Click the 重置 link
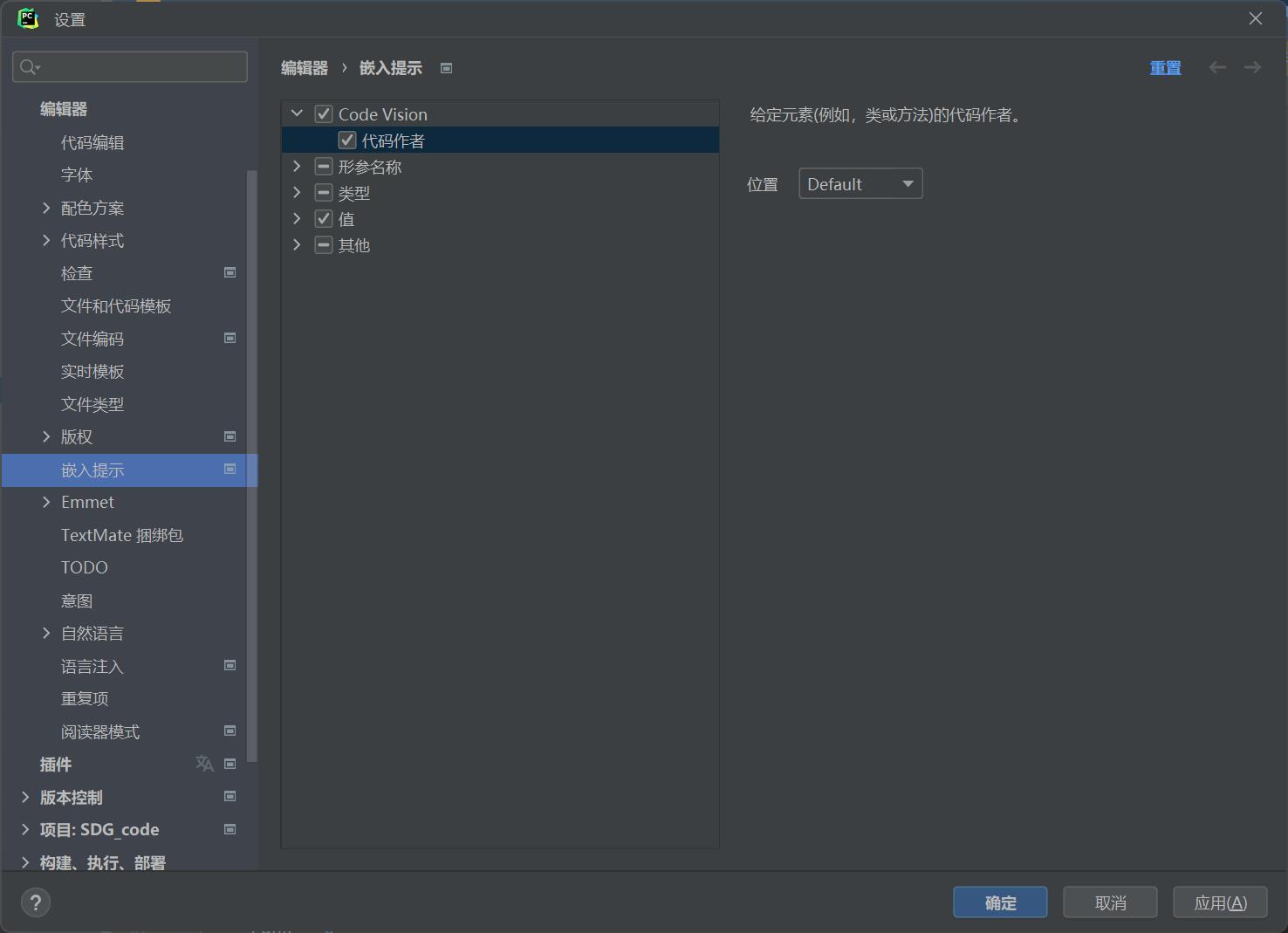This screenshot has height=933, width=1288. (x=1166, y=67)
